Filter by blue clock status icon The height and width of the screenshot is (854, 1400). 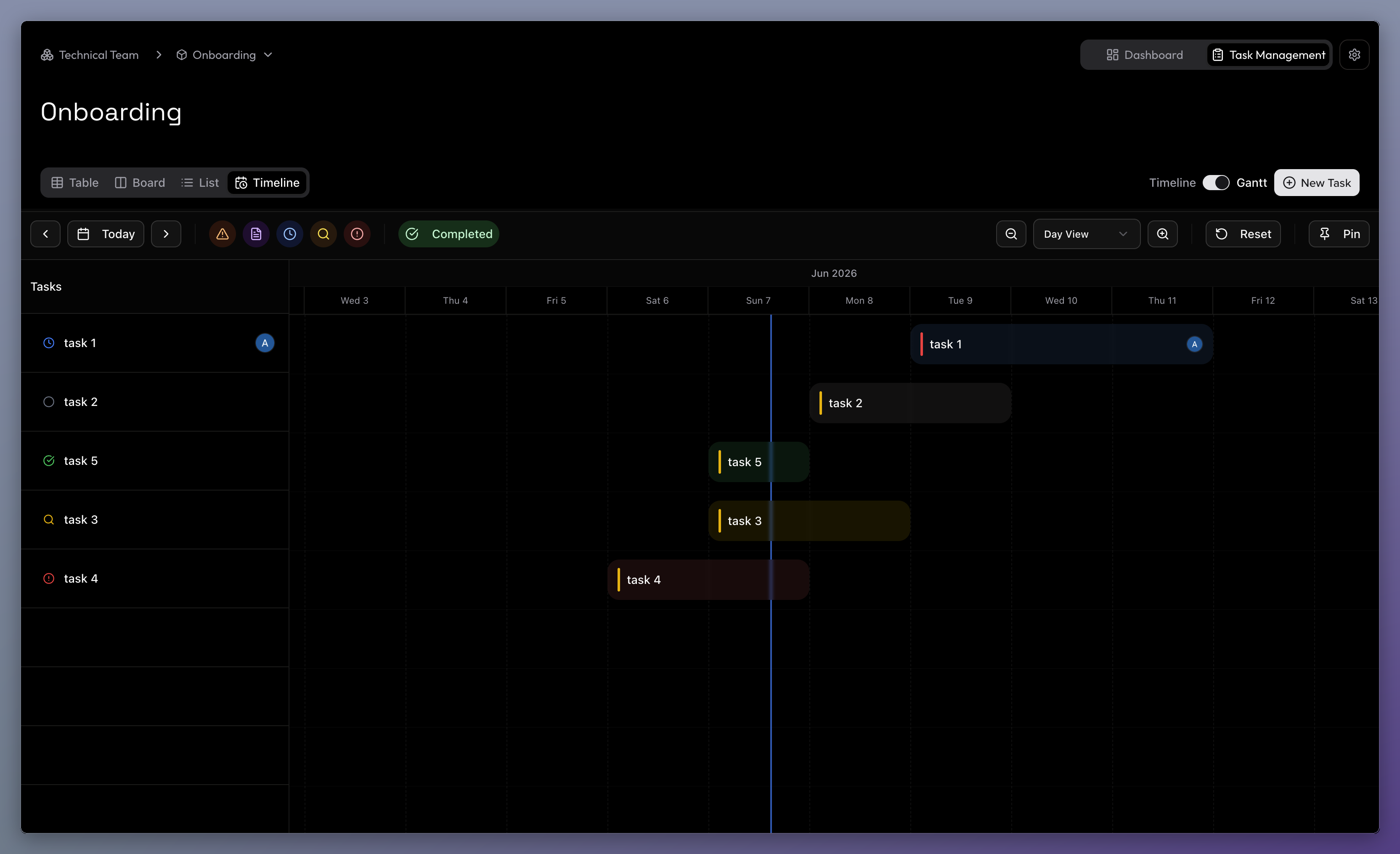click(290, 233)
